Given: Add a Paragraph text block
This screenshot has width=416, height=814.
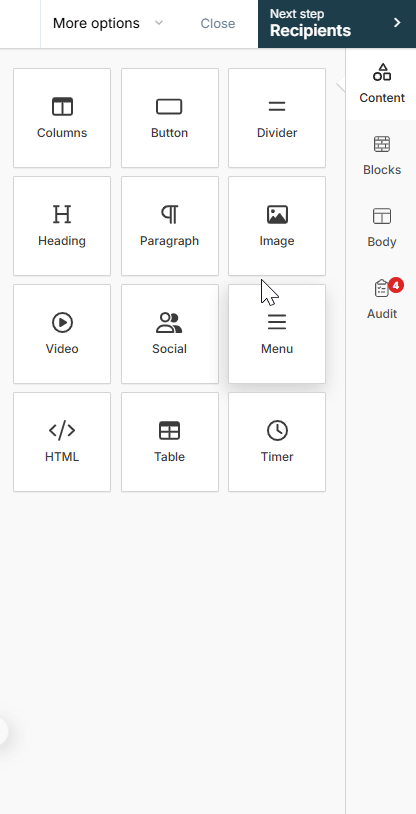Looking at the screenshot, I should [169, 226].
